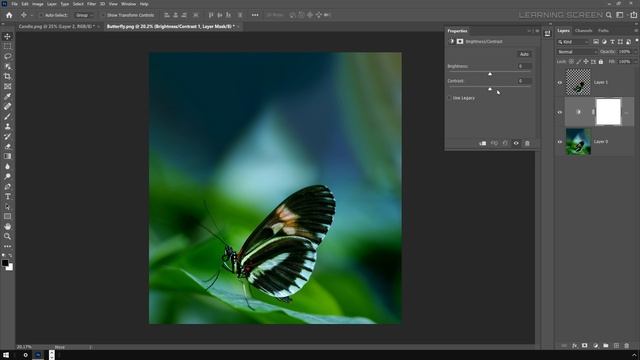This screenshot has width=640, height=360.
Task: Clip adjustment to layer in Properties panel
Action: 482,143
